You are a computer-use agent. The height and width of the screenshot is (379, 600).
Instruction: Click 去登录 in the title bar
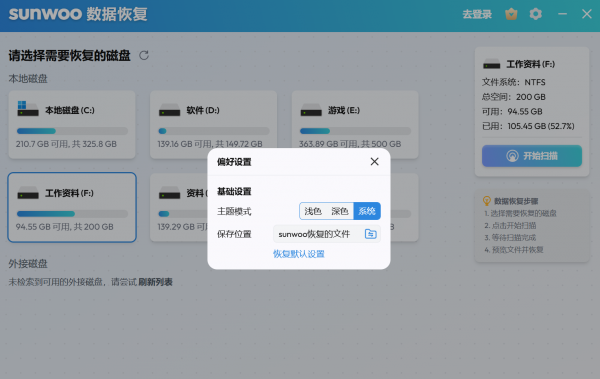coord(477,15)
